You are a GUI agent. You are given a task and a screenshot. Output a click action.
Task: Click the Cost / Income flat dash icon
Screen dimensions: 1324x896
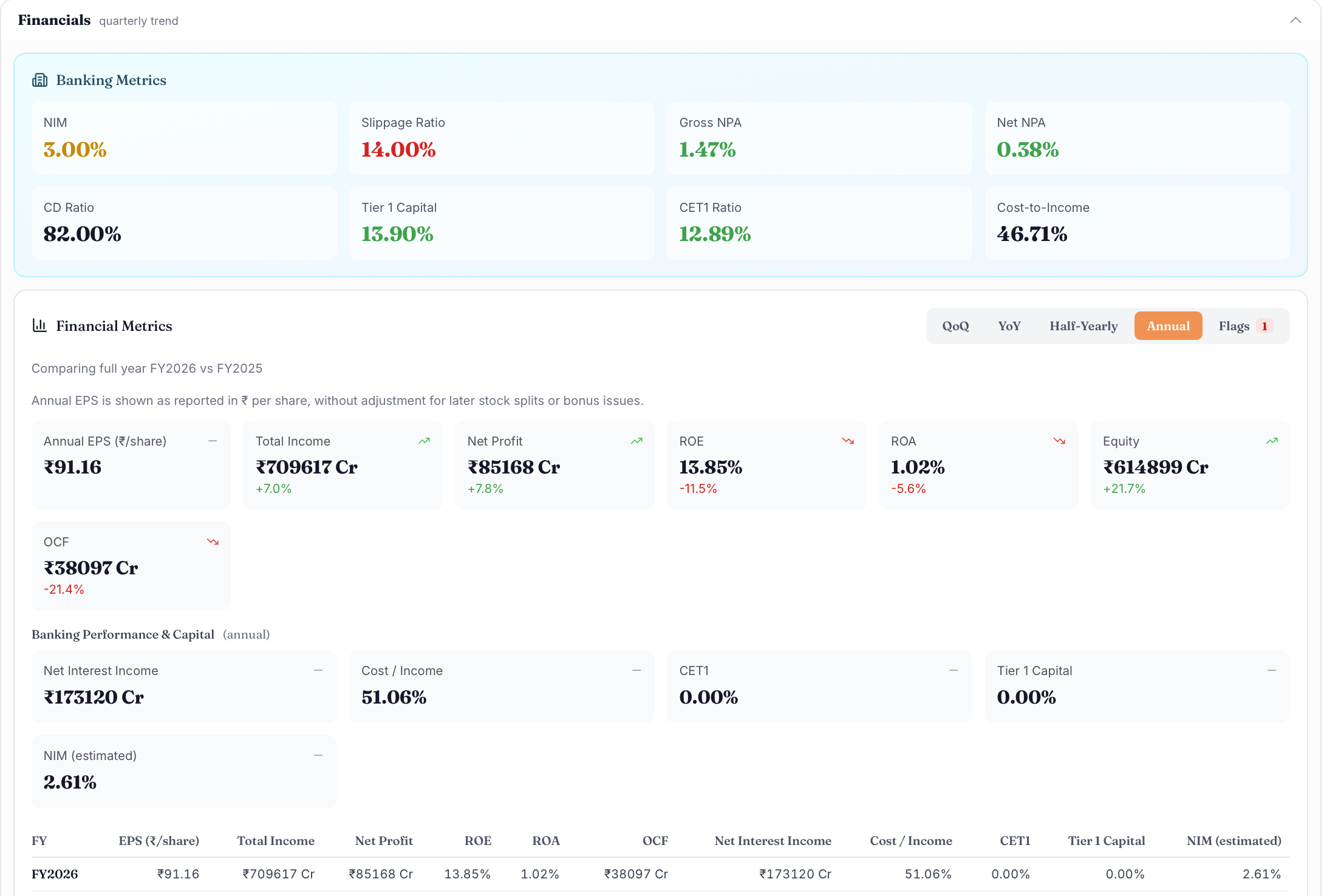tap(636, 671)
